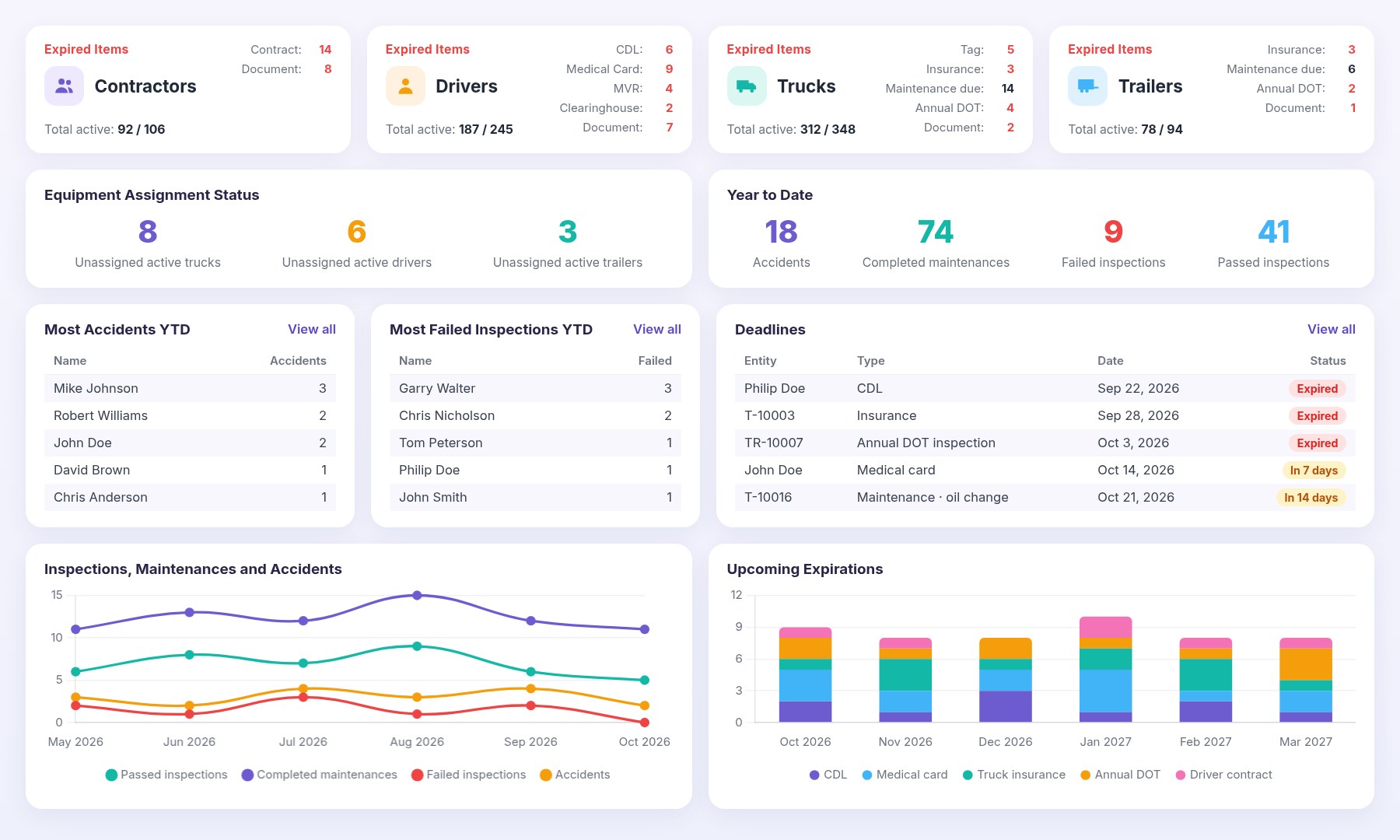Click the Drivers person icon
Screen dimensions: 1400x840
point(405,86)
